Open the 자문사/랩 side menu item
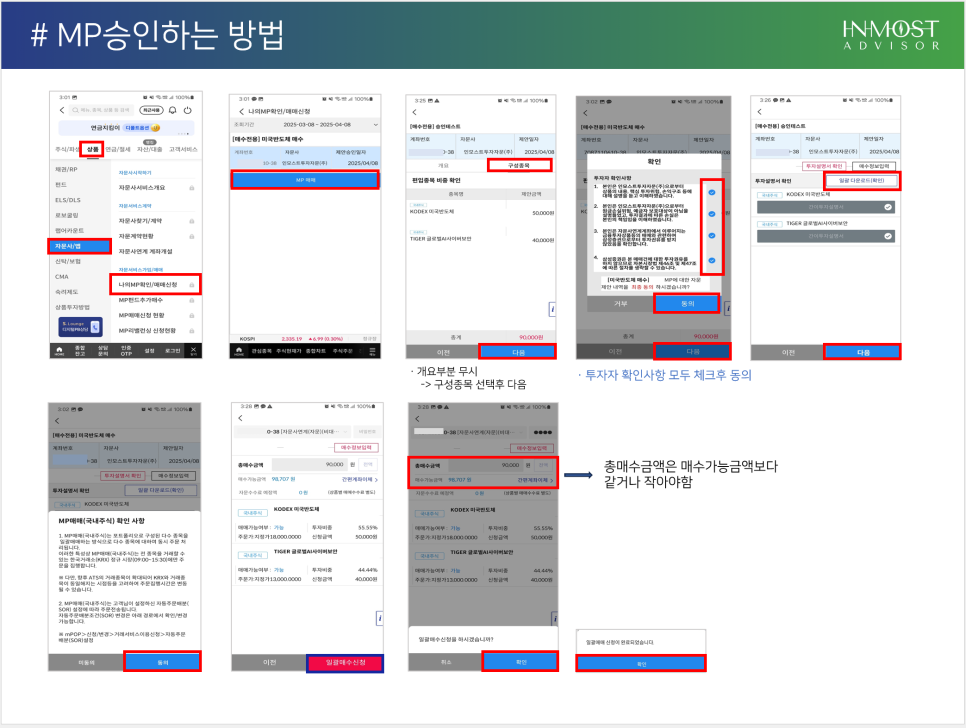The width and height of the screenshot is (966, 728). [x=79, y=246]
